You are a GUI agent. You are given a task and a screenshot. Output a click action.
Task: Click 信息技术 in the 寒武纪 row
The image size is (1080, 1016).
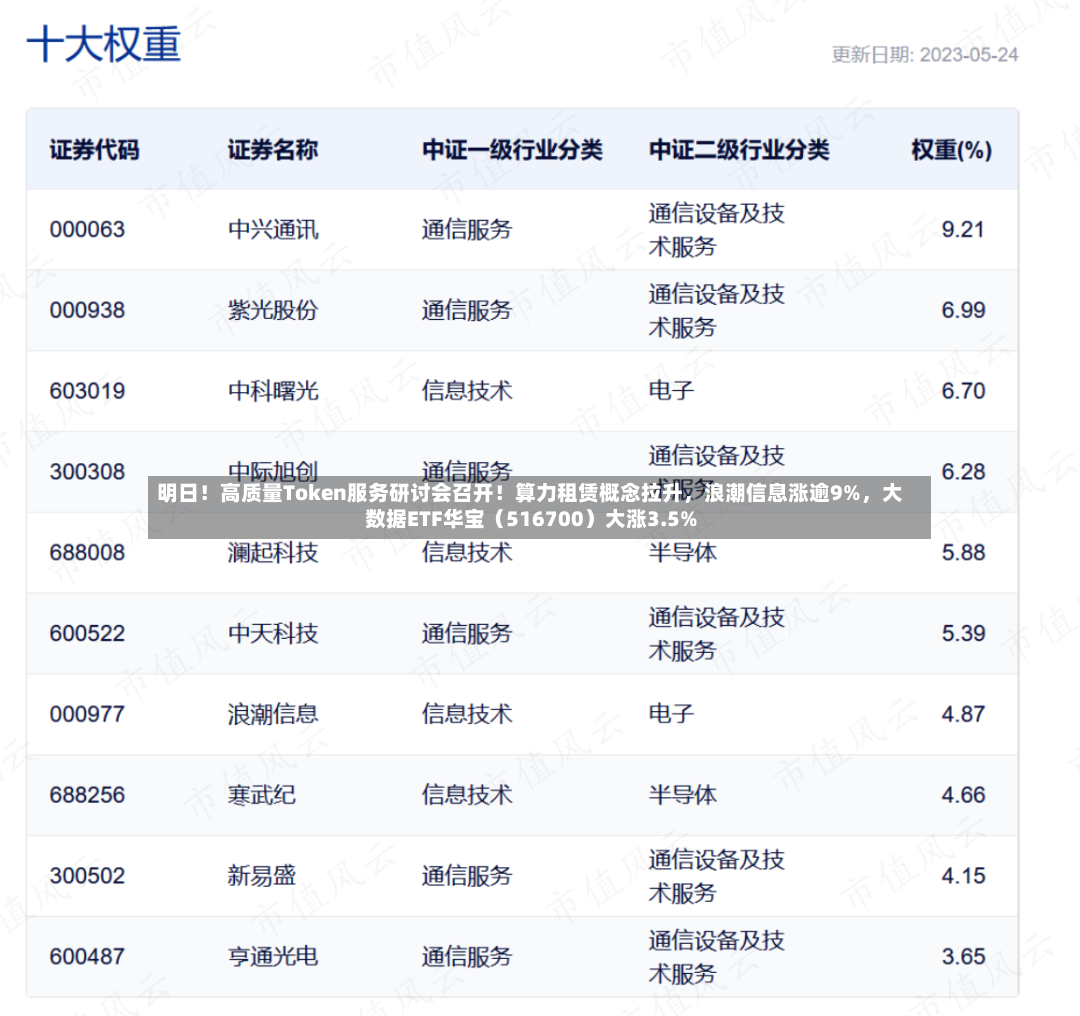[x=467, y=795]
